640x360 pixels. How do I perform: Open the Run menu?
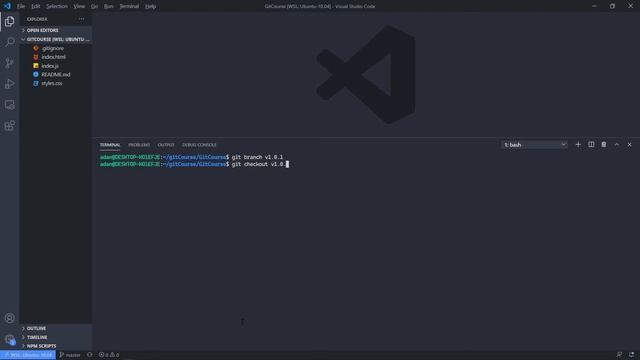(x=109, y=6)
